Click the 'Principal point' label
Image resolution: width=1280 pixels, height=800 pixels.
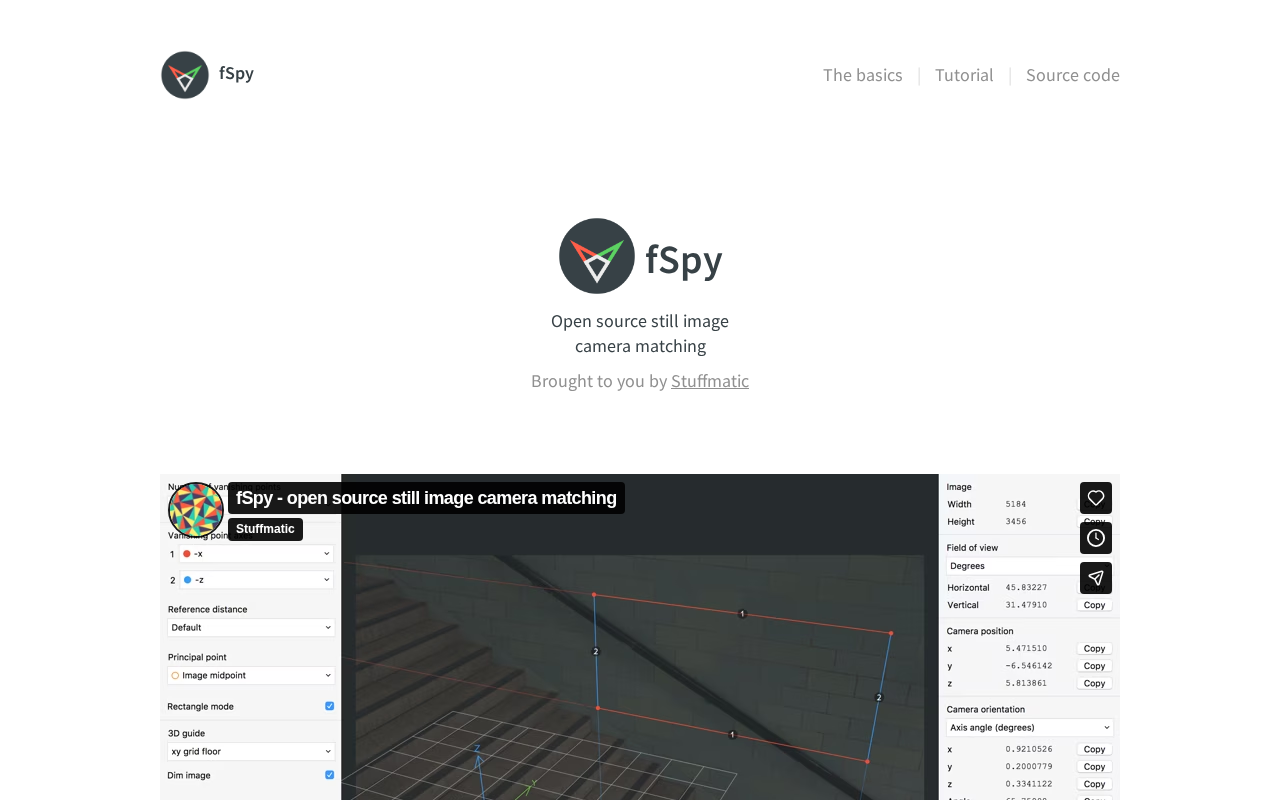click(197, 657)
